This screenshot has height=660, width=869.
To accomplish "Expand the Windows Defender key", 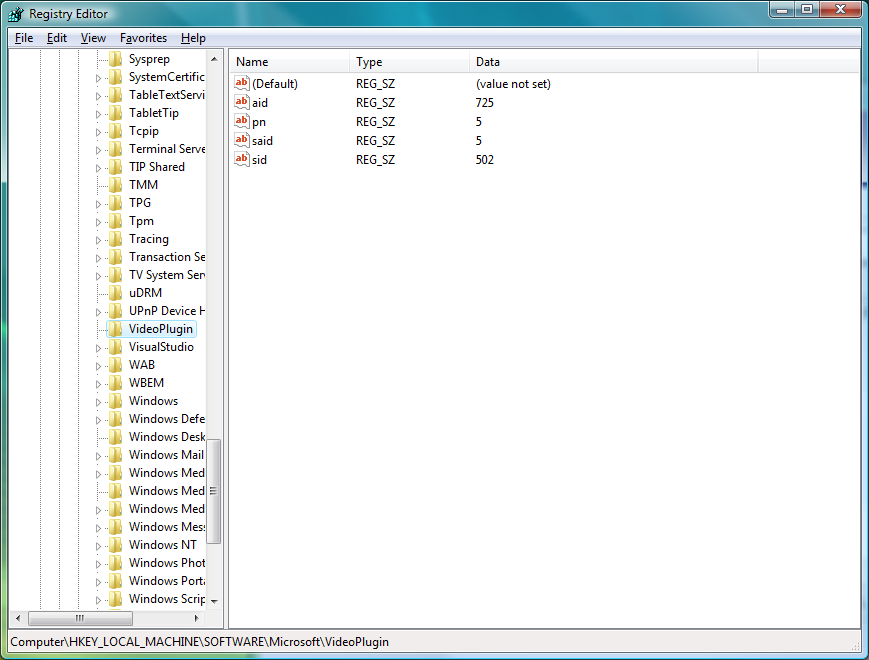I will (98, 420).
